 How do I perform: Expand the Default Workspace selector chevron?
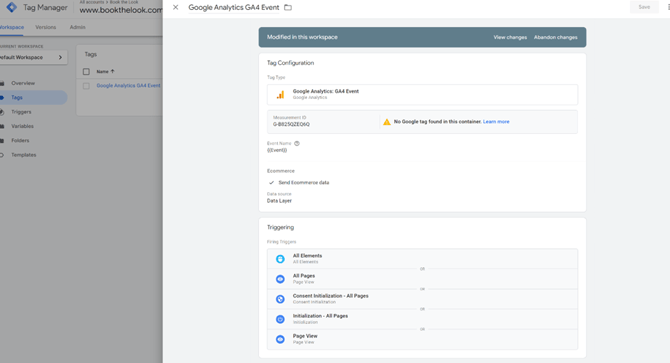(60, 57)
